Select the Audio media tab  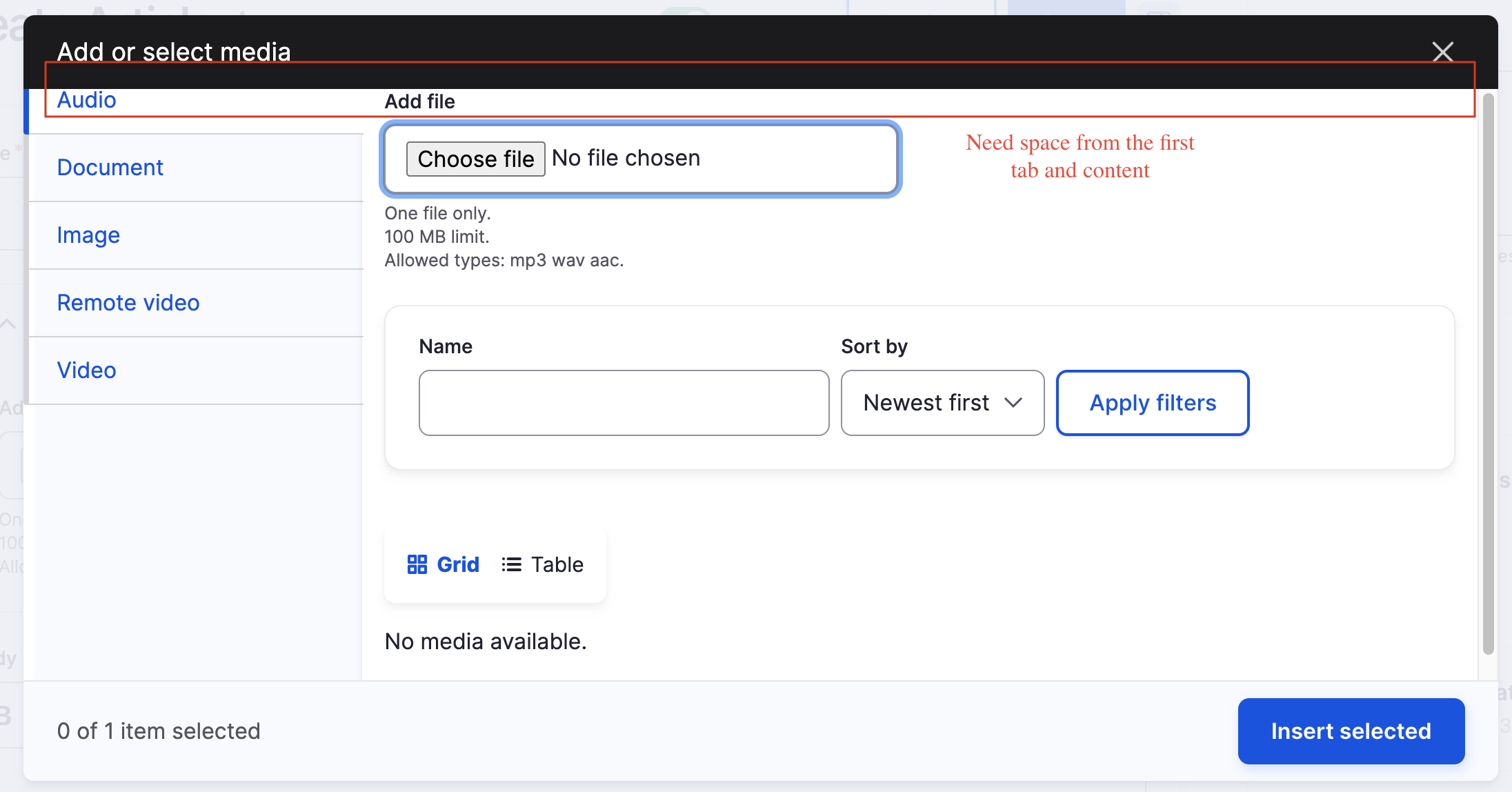(86, 99)
